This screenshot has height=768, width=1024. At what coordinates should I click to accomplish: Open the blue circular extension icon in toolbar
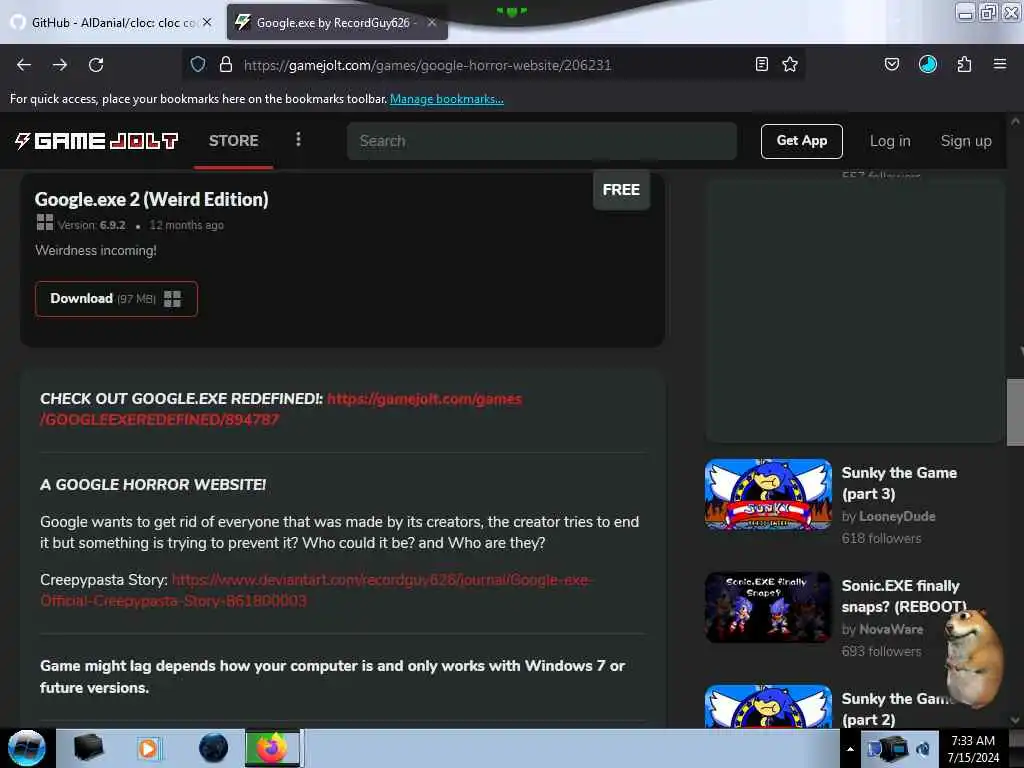(x=928, y=64)
